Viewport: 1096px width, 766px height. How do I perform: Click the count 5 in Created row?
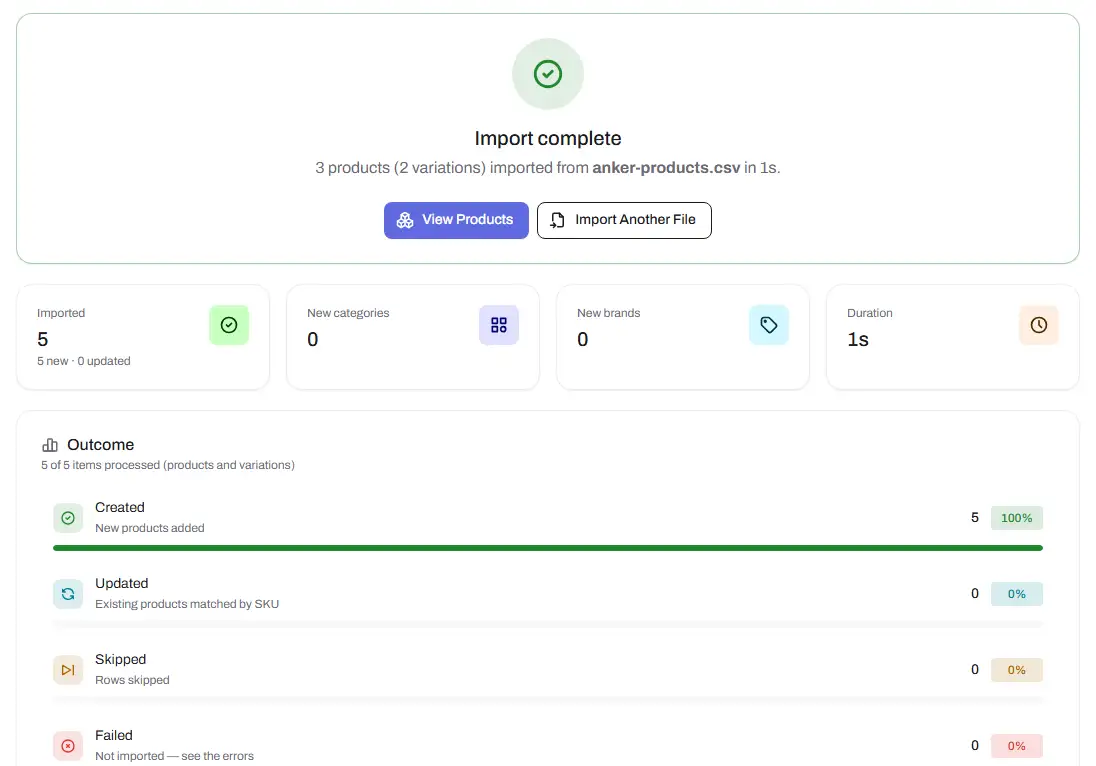point(974,518)
